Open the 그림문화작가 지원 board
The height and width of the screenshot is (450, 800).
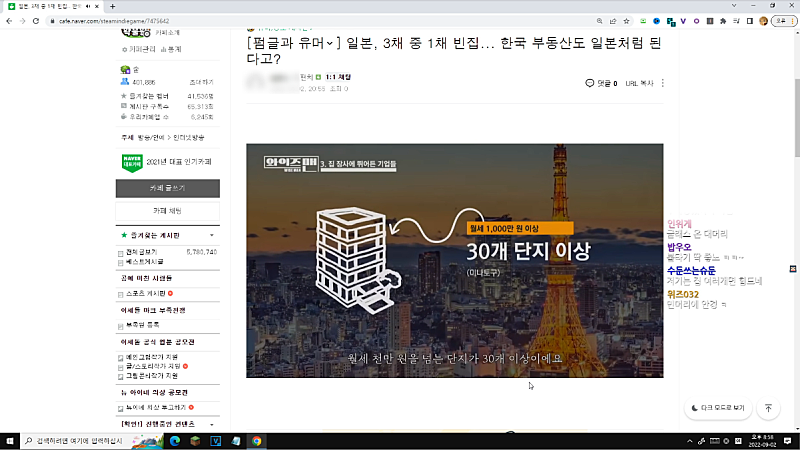[152, 376]
